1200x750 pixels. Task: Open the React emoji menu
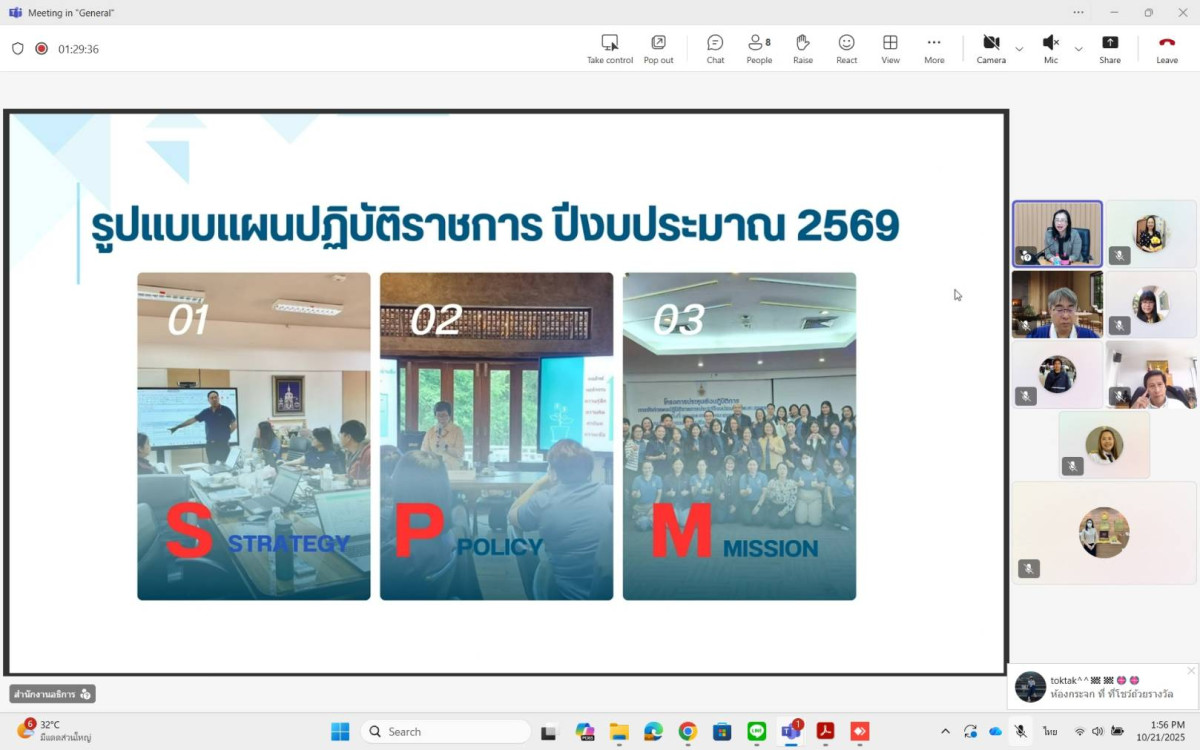click(846, 48)
